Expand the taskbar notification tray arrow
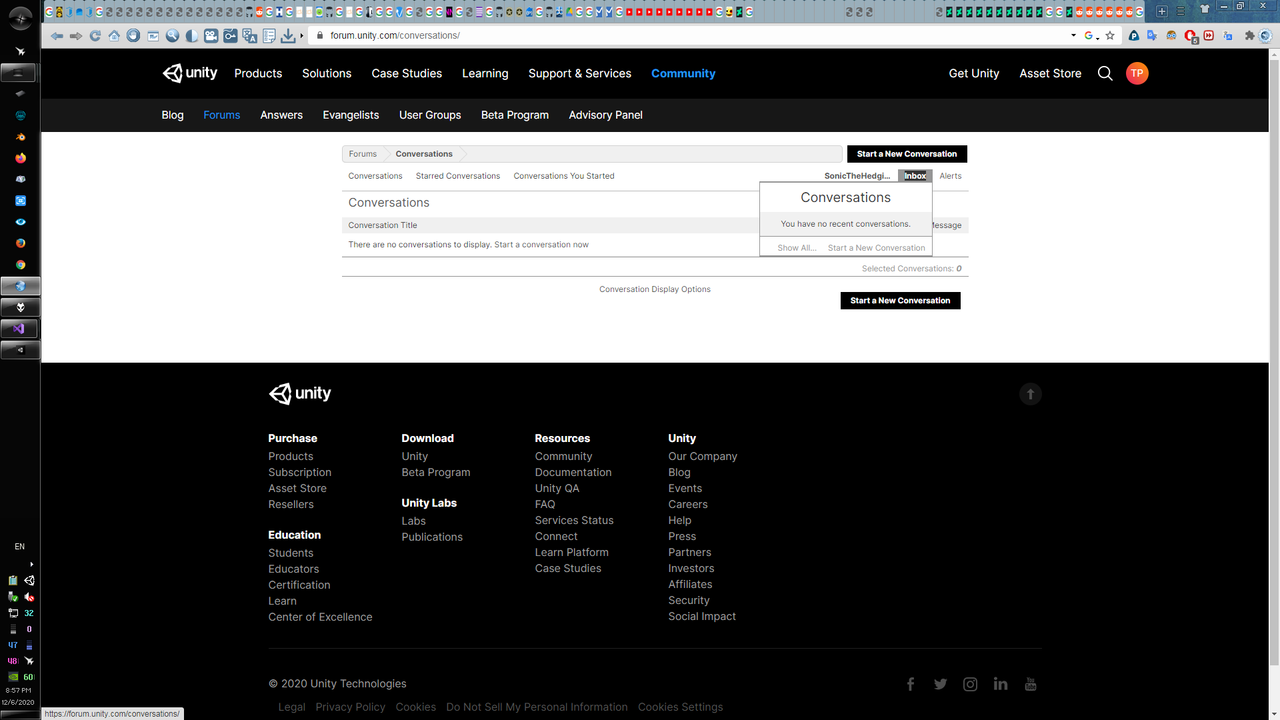This screenshot has height=720, width=1280. (x=32, y=564)
